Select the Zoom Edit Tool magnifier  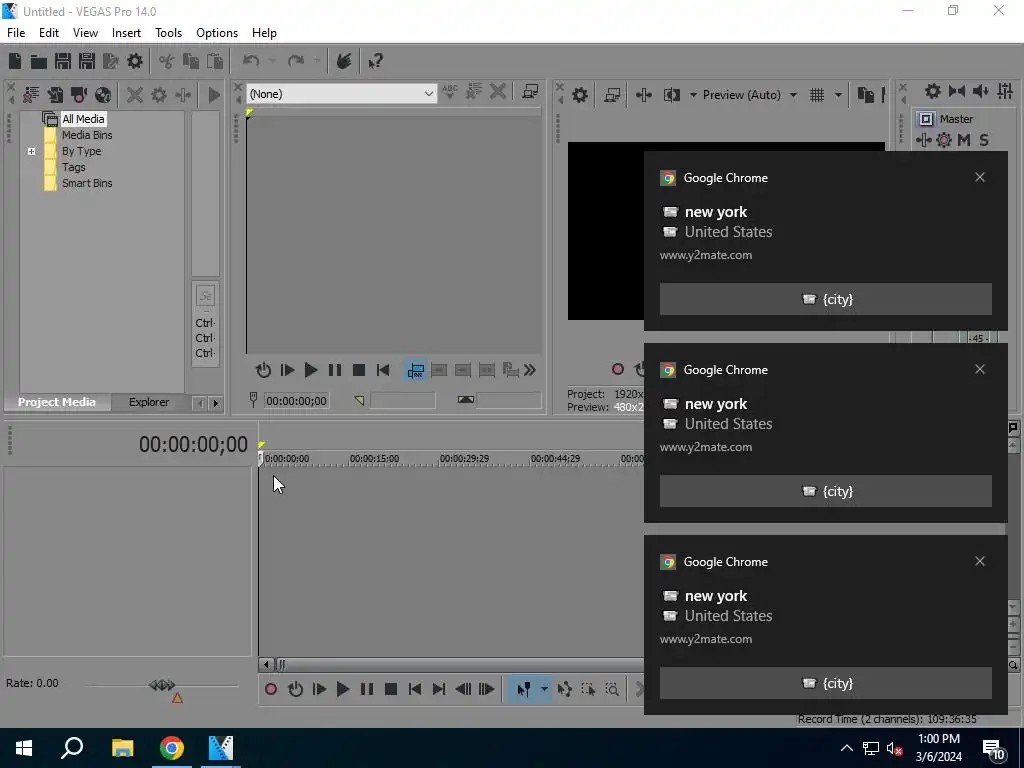612,689
